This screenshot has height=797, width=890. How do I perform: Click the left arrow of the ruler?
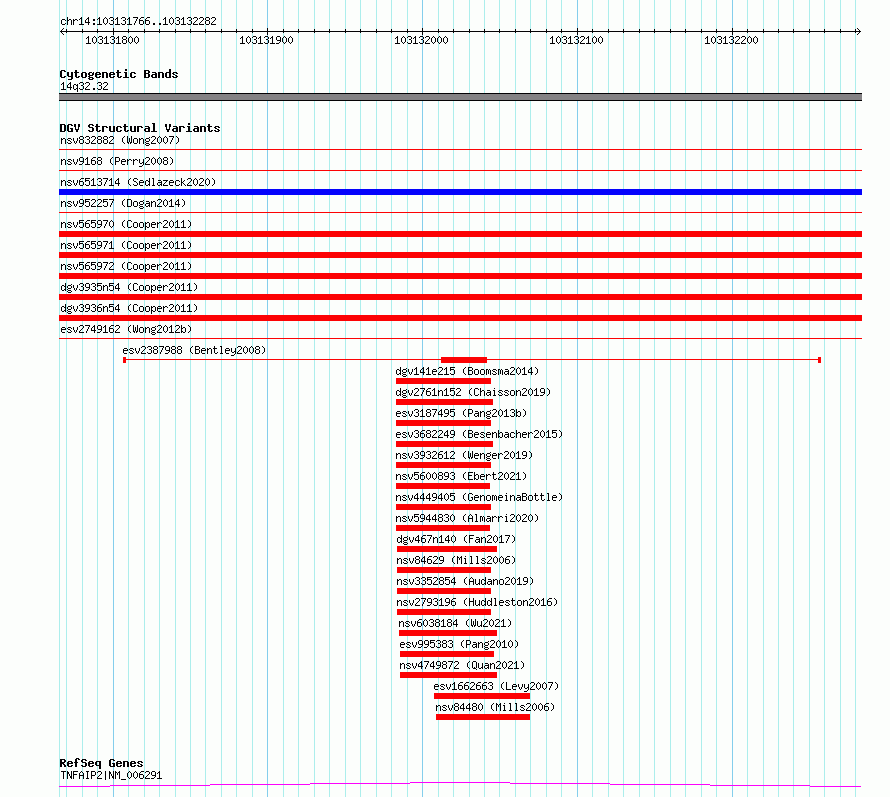(62, 32)
